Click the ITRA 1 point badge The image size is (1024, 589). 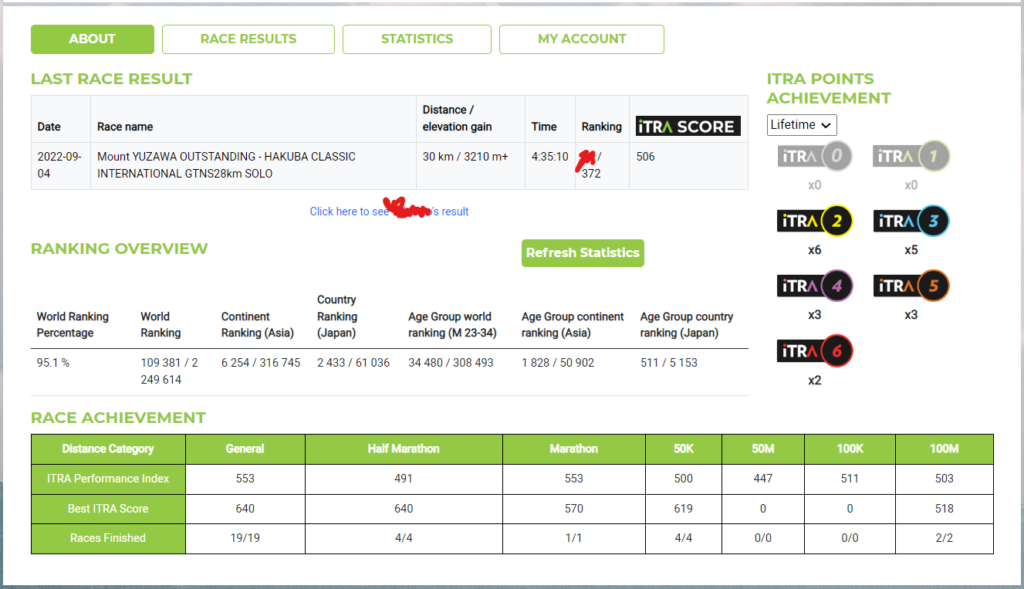[x=910, y=157]
